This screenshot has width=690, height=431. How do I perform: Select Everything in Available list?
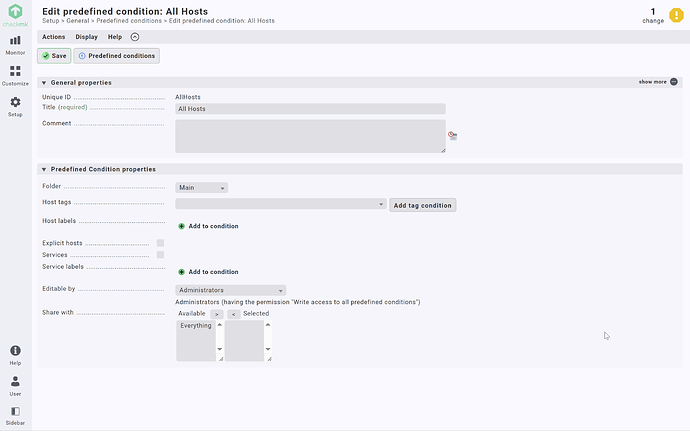(x=196, y=326)
